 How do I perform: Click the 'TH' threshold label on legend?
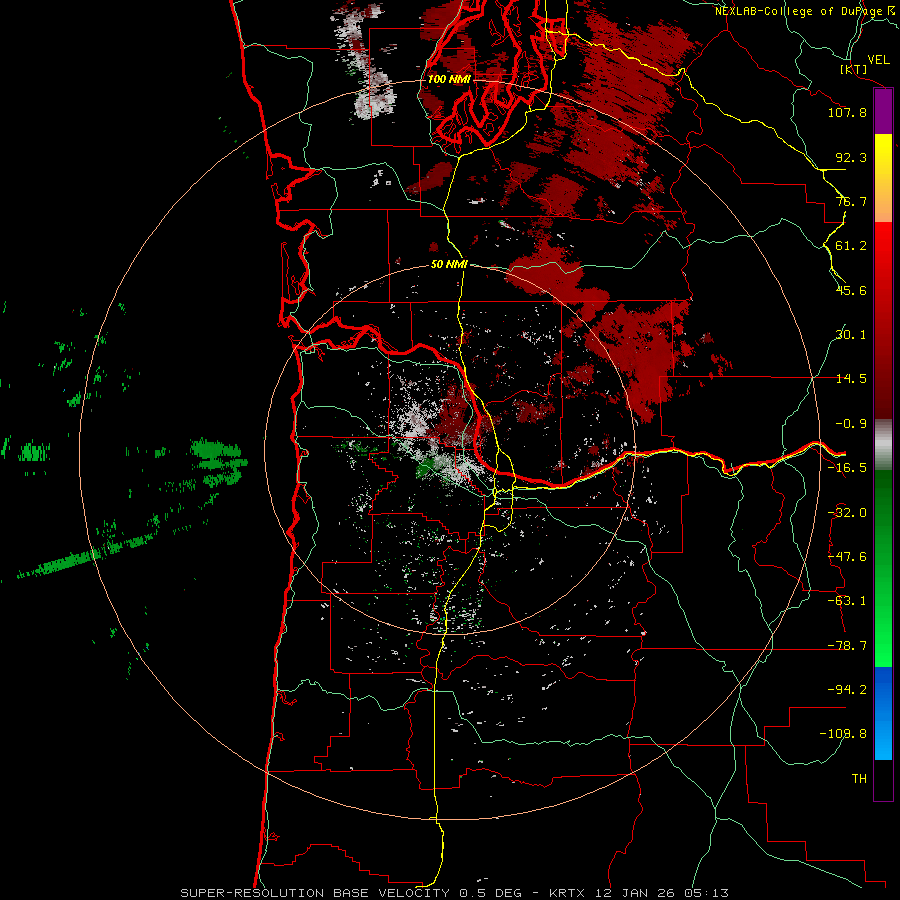(x=859, y=778)
